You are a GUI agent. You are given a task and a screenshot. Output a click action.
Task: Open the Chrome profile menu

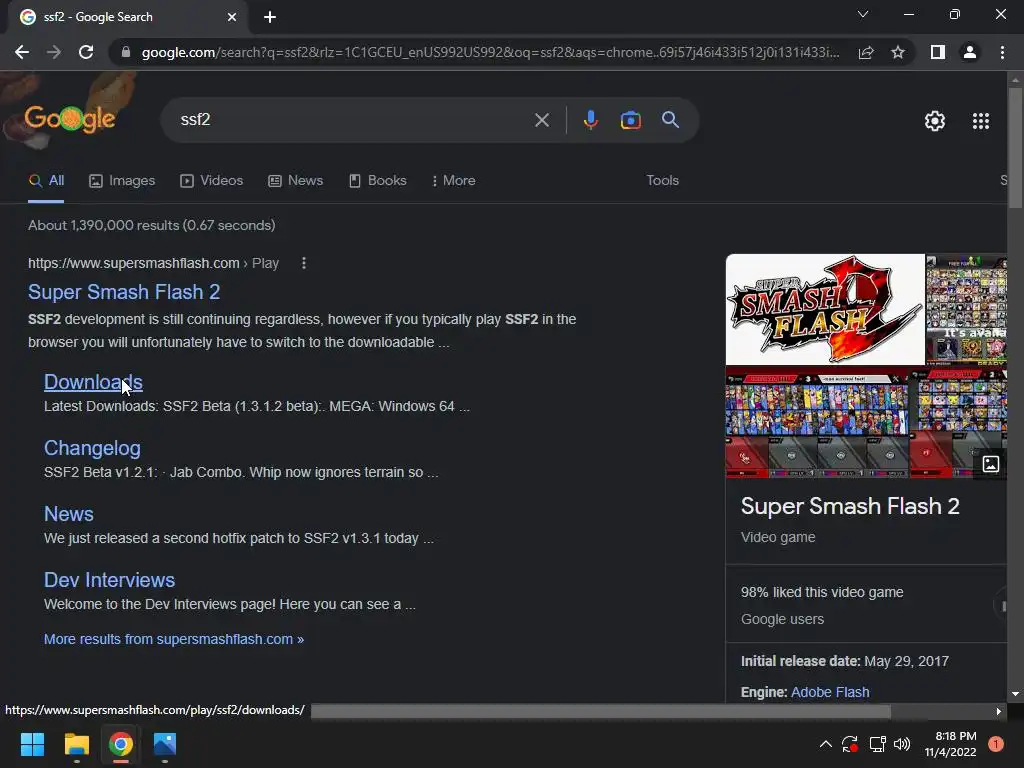970,52
